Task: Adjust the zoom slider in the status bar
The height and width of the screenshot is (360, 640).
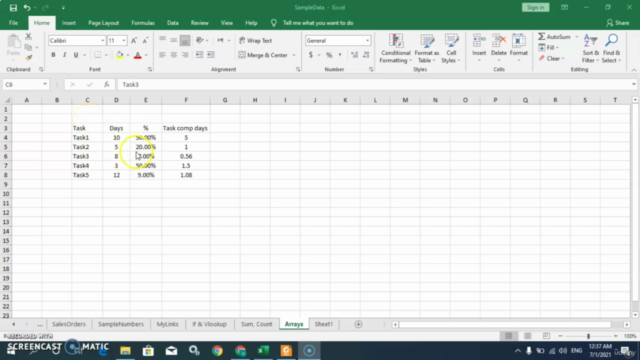Action: (x=588, y=336)
